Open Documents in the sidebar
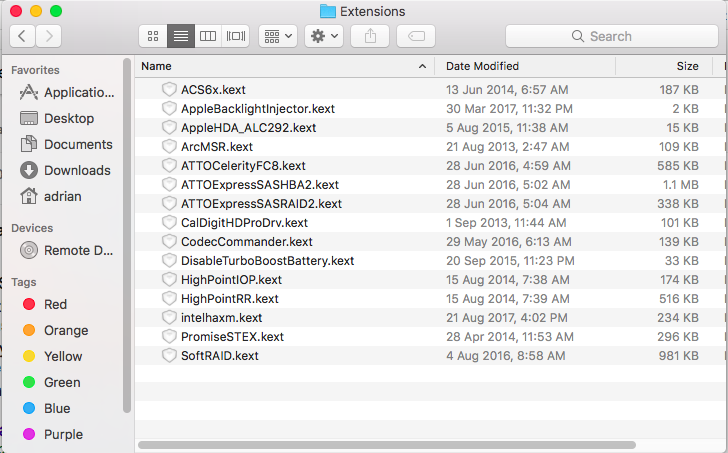Viewport: 728px width, 453px height. coord(78,144)
